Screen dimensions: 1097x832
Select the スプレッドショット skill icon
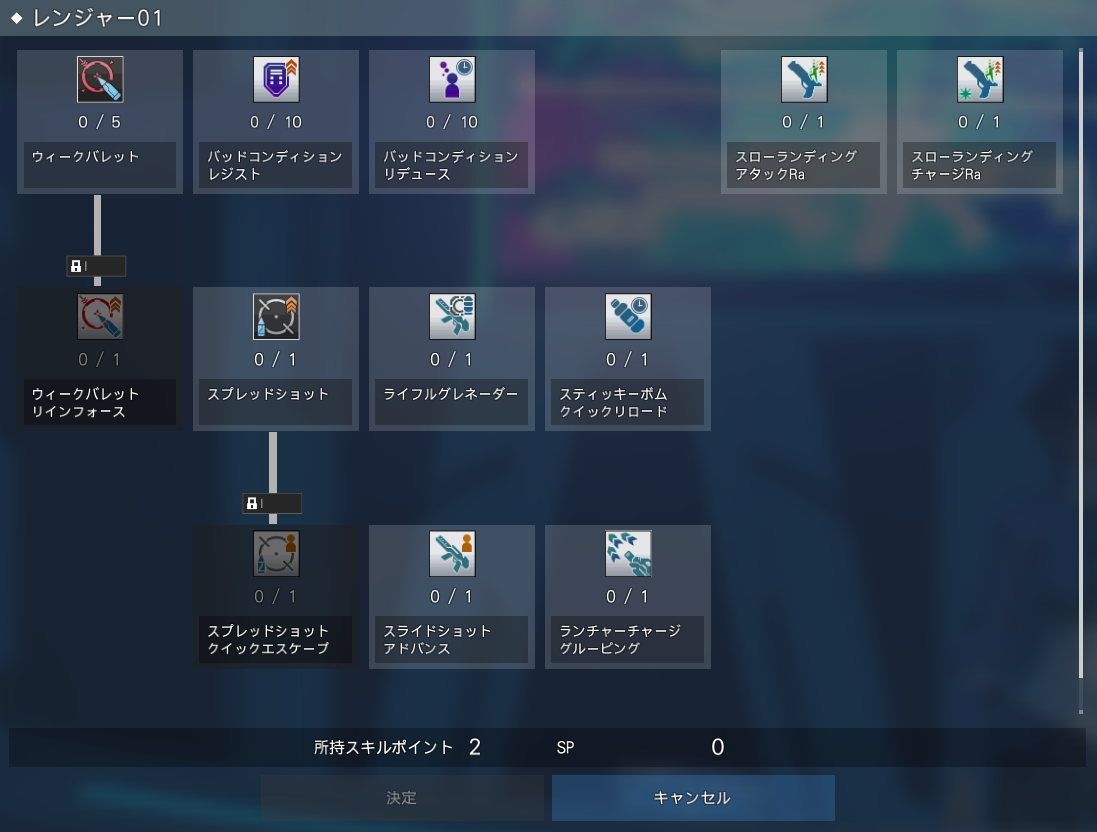[276, 316]
